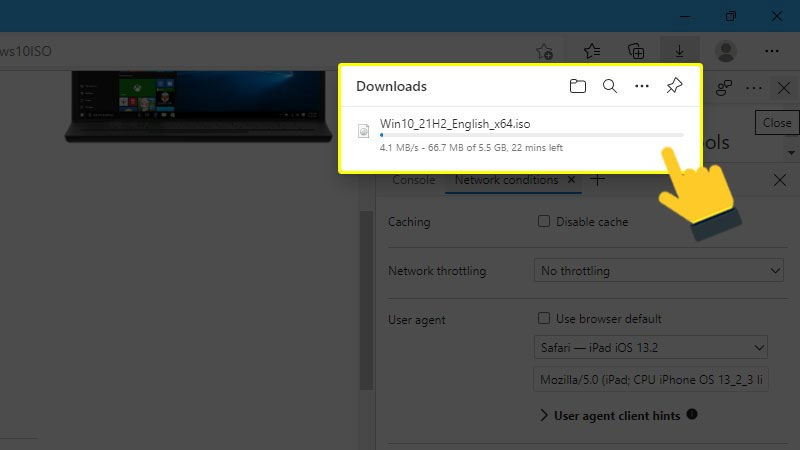This screenshot has height=450, width=800.
Task: Open the downloads folder icon
Action: point(578,86)
